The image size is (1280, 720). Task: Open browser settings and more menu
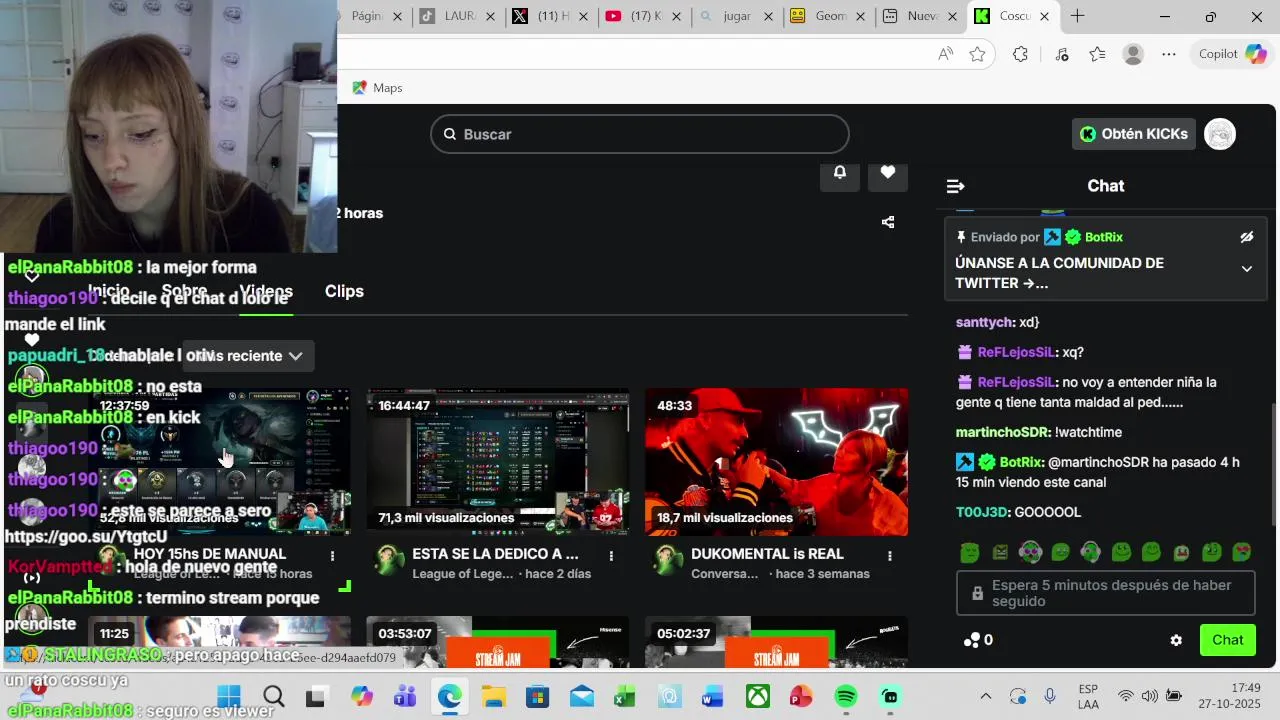click(1168, 54)
